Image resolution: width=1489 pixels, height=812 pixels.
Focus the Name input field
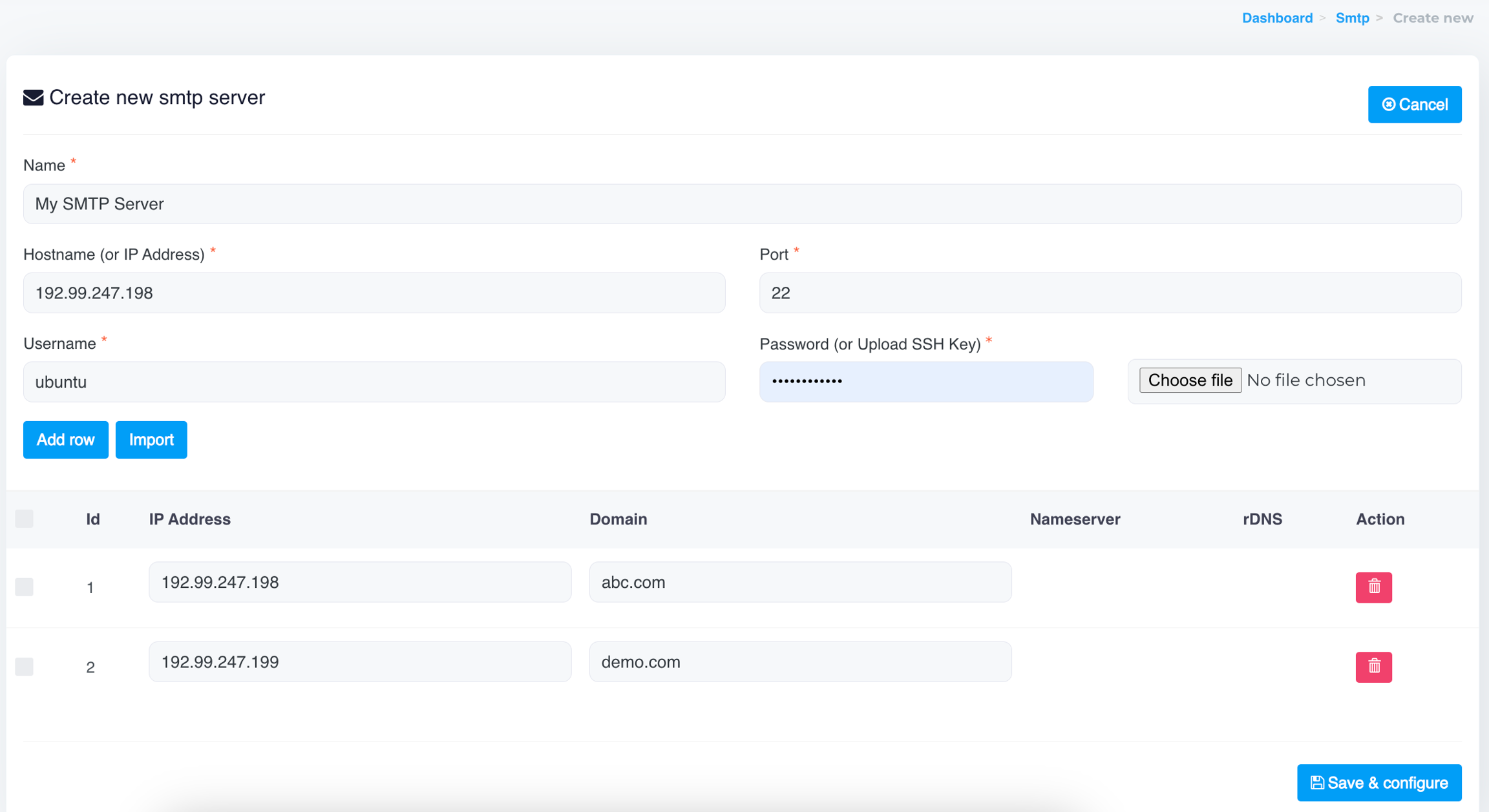[742, 204]
